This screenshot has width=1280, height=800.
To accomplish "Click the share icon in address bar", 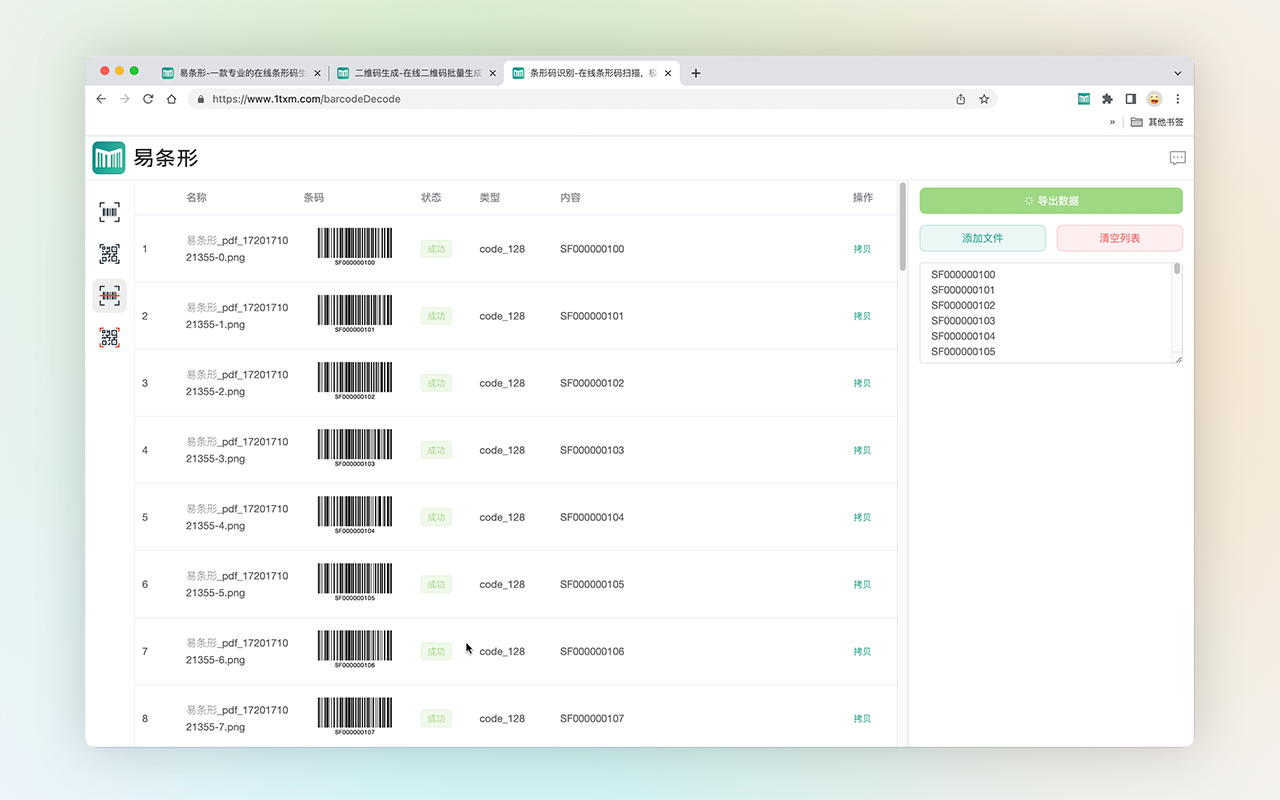I will (x=961, y=99).
